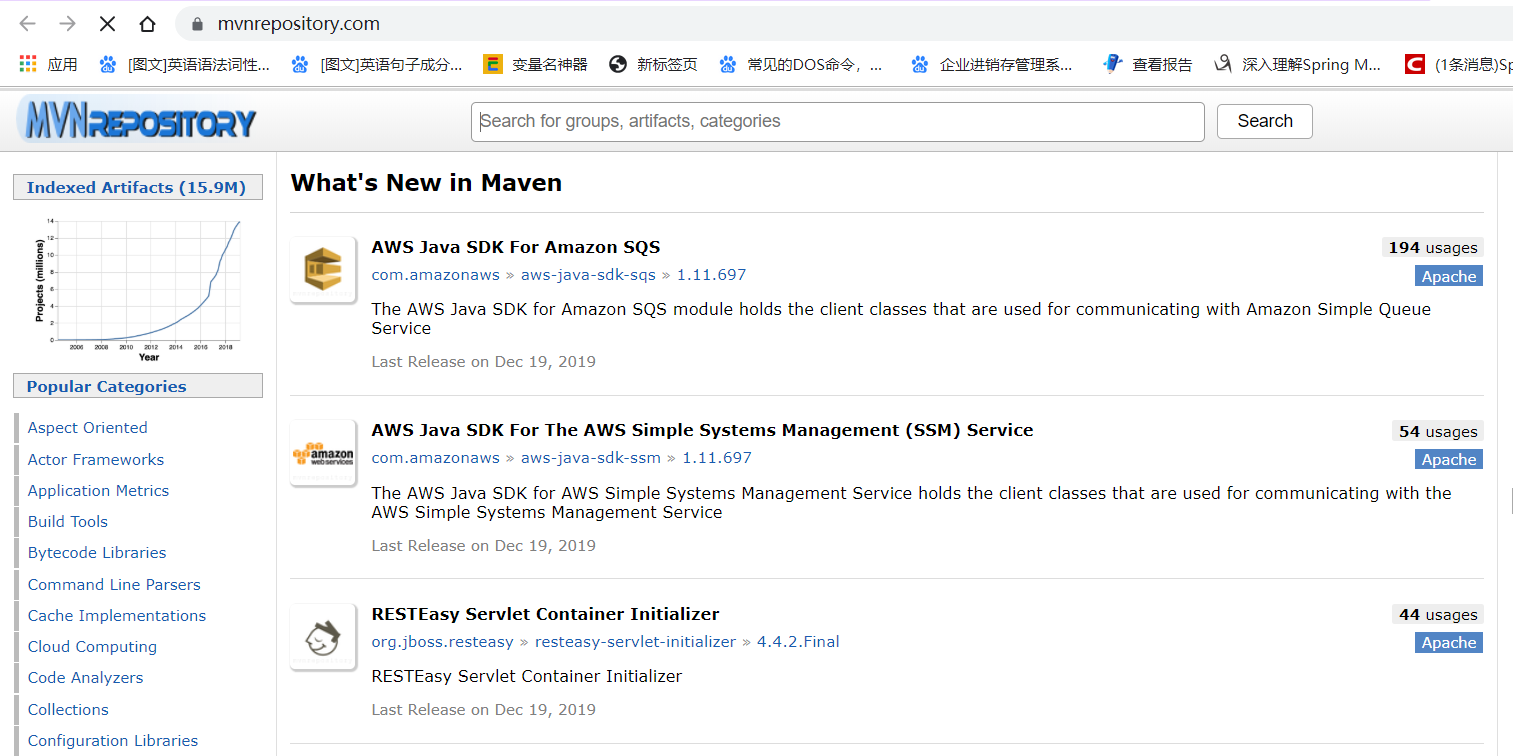Open version 1.11.697 of aws-java-sdk-sqs
Viewport: 1513px width, 756px height.
711,274
